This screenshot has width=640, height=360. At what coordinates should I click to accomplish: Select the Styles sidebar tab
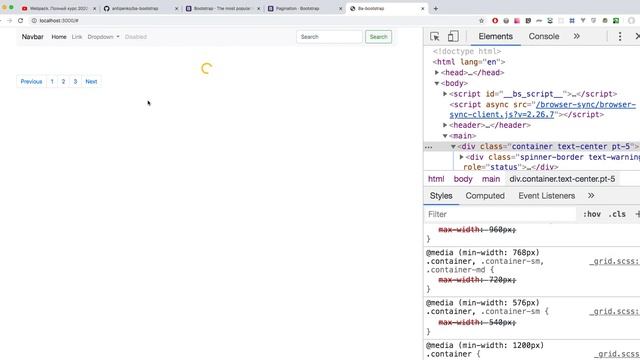click(x=441, y=196)
